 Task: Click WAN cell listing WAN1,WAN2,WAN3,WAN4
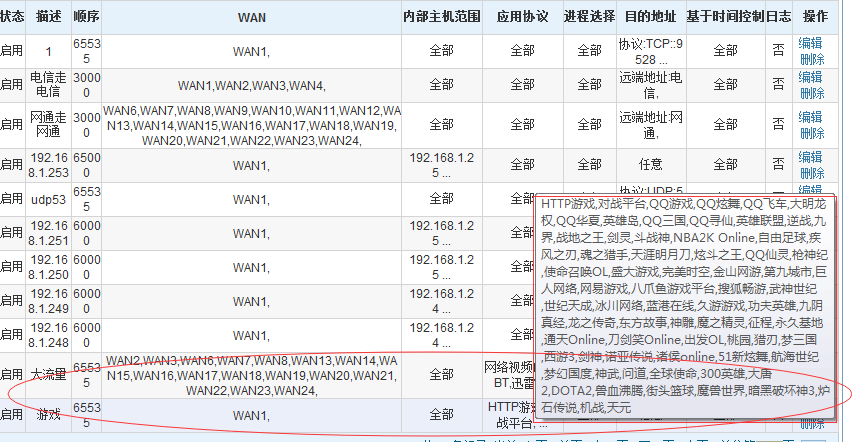click(252, 85)
